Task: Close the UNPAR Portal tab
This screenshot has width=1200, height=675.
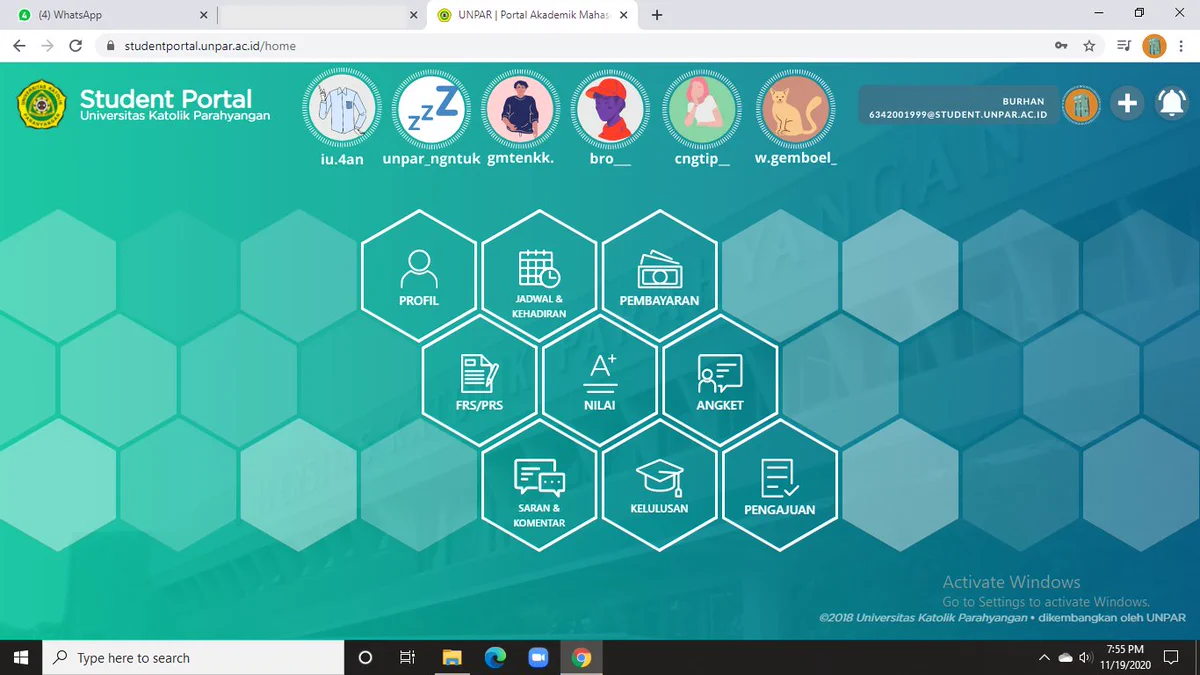Action: [623, 15]
